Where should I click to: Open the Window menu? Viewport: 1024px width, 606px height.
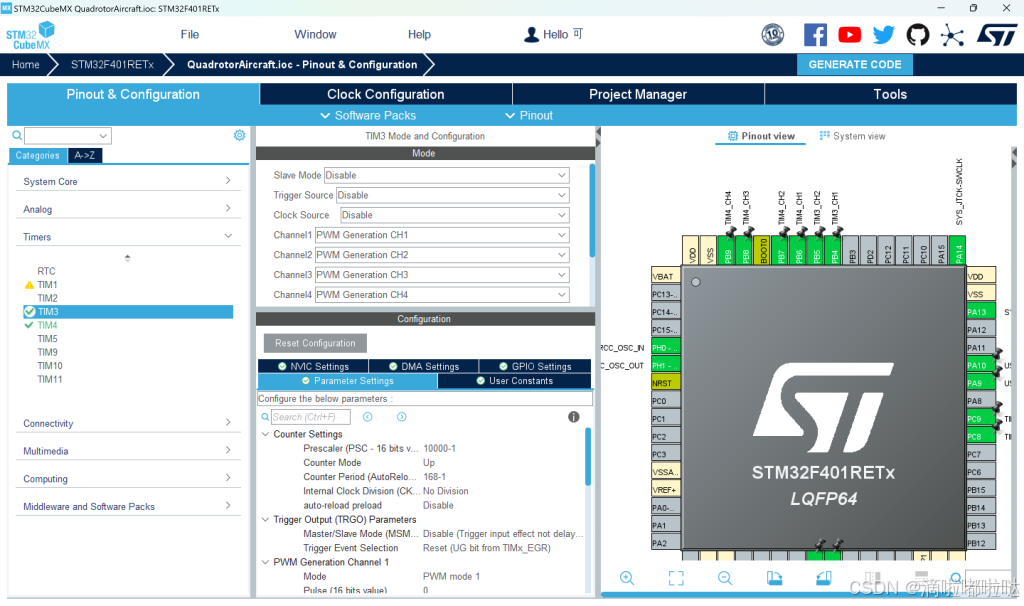pos(315,35)
